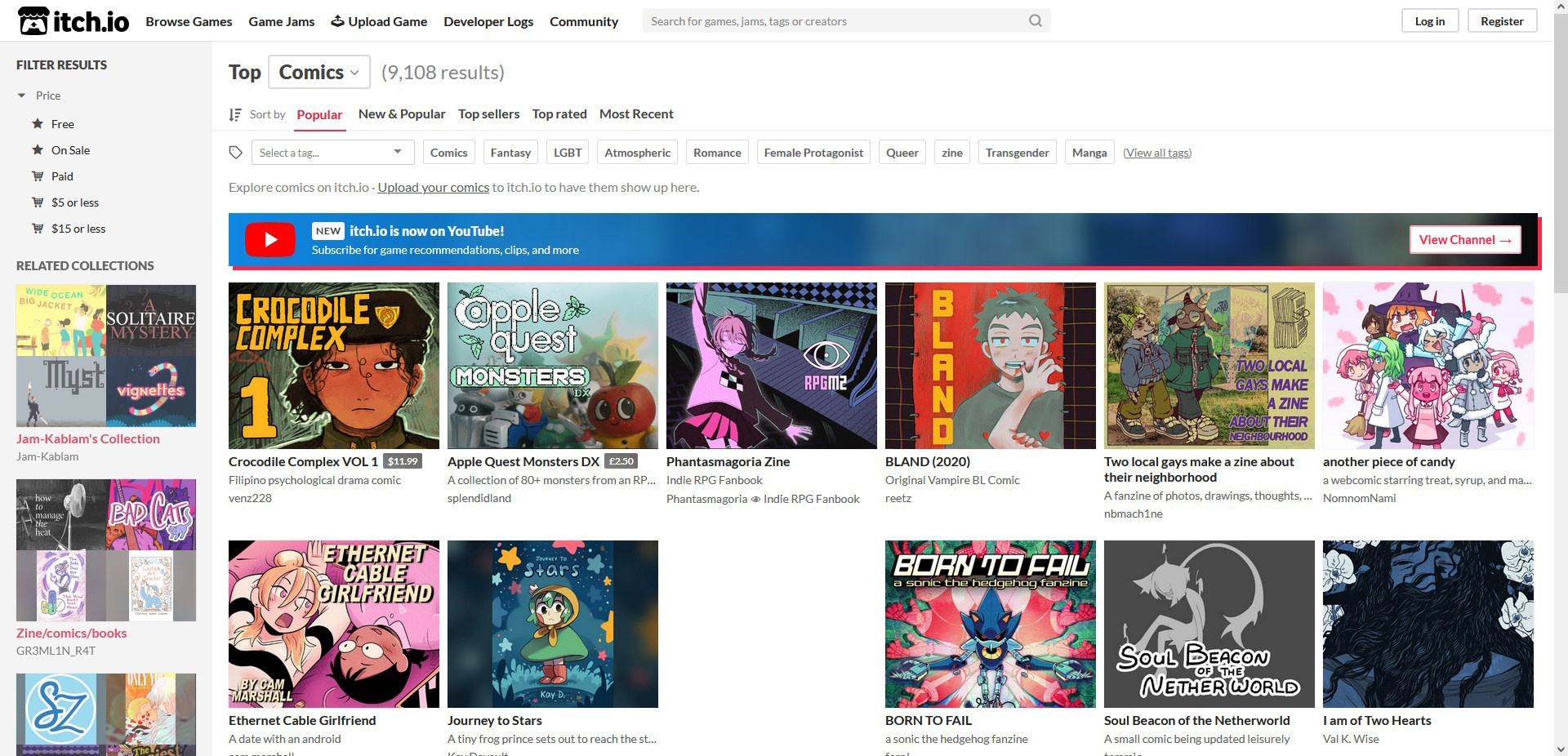
Task: Switch to Most Recent sorting
Action: click(x=636, y=114)
